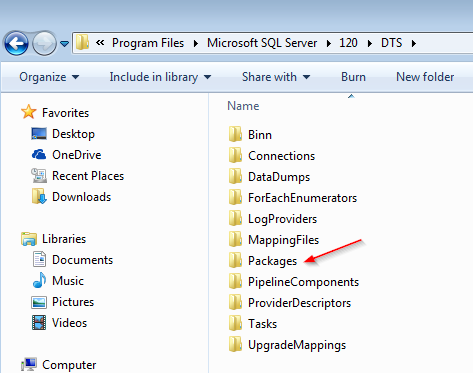Viewport: 473px width, 373px height.
Task: Select the Packages folder icon
Action: [x=235, y=260]
